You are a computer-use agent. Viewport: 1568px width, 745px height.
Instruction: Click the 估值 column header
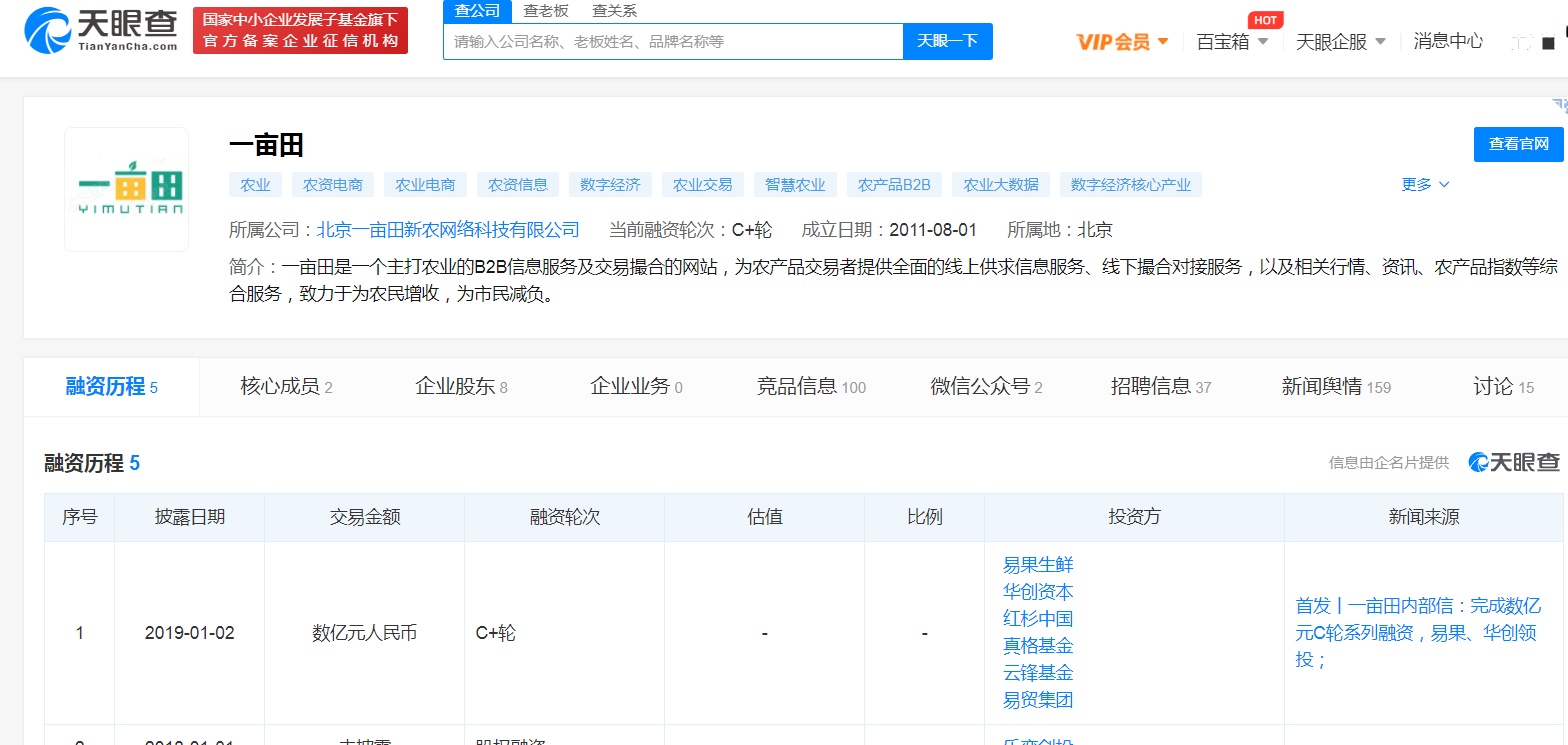click(765, 517)
